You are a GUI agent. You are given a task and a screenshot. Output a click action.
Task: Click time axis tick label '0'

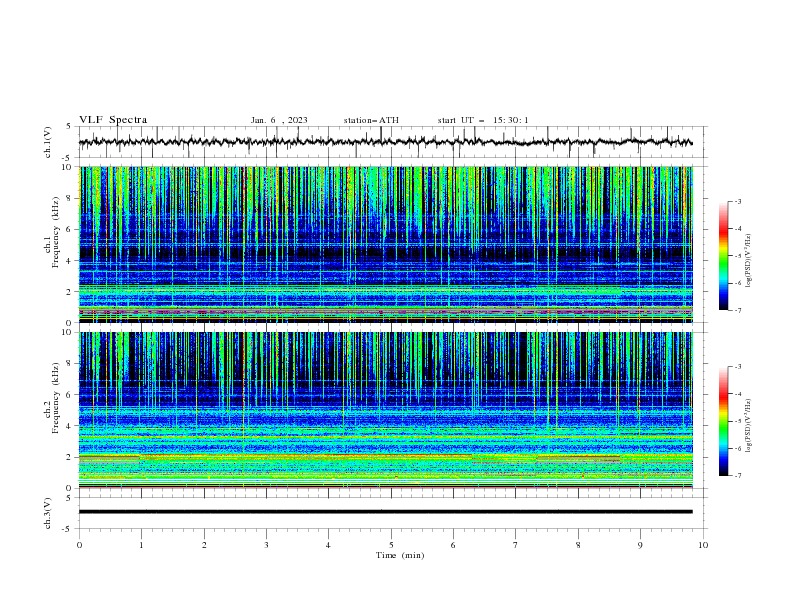(79, 545)
